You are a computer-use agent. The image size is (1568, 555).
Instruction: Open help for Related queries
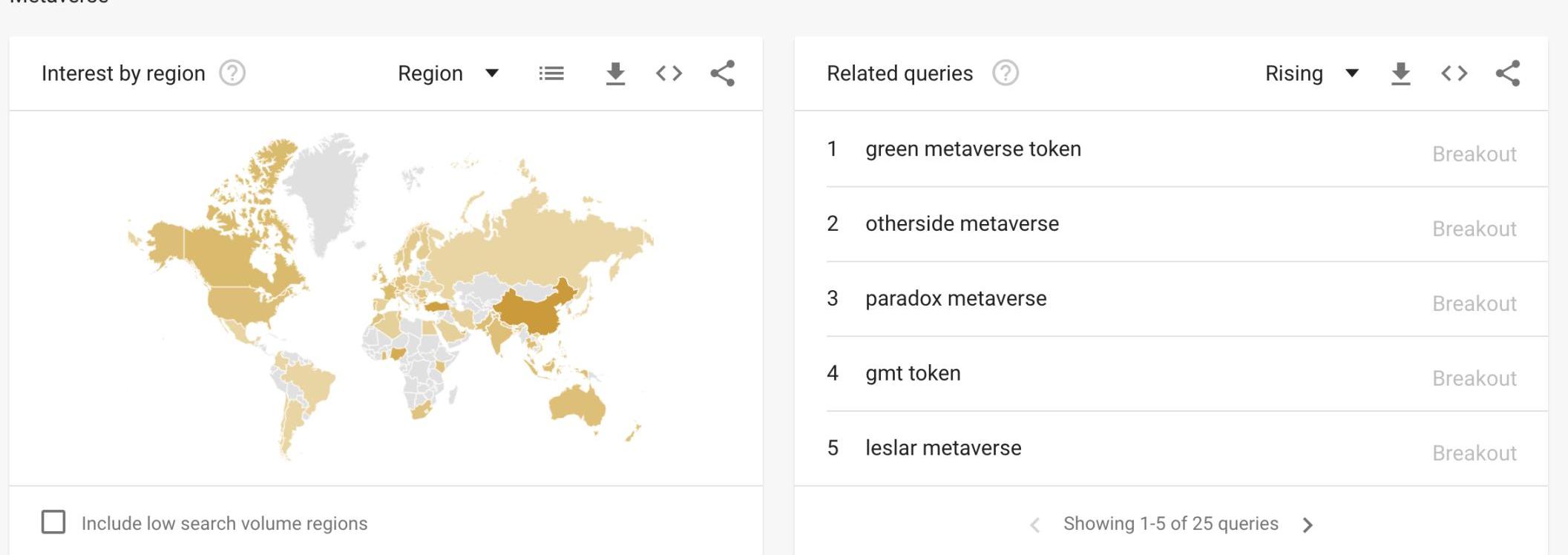pyautogui.click(x=1006, y=73)
